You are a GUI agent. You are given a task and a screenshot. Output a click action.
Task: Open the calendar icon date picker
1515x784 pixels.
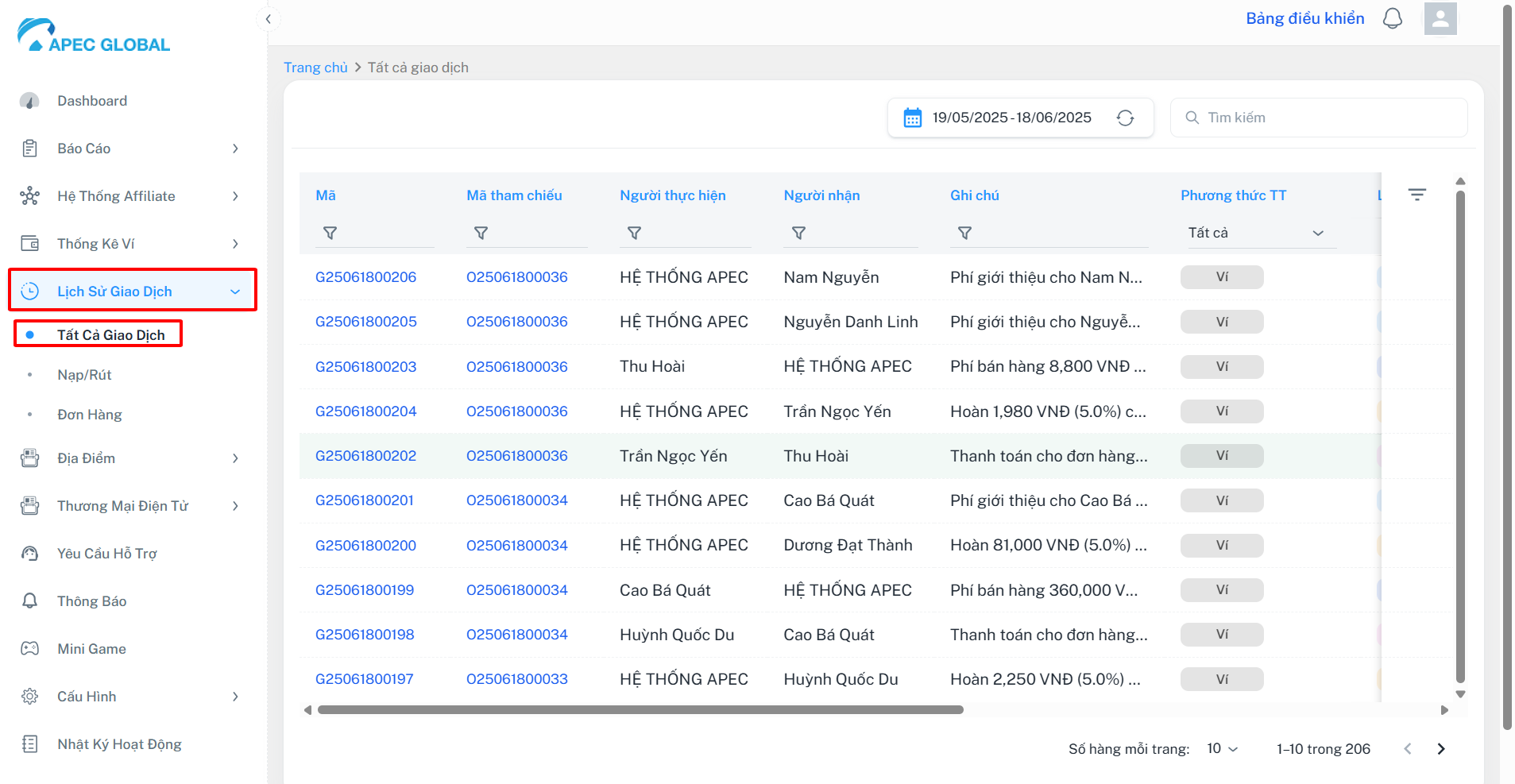913,118
